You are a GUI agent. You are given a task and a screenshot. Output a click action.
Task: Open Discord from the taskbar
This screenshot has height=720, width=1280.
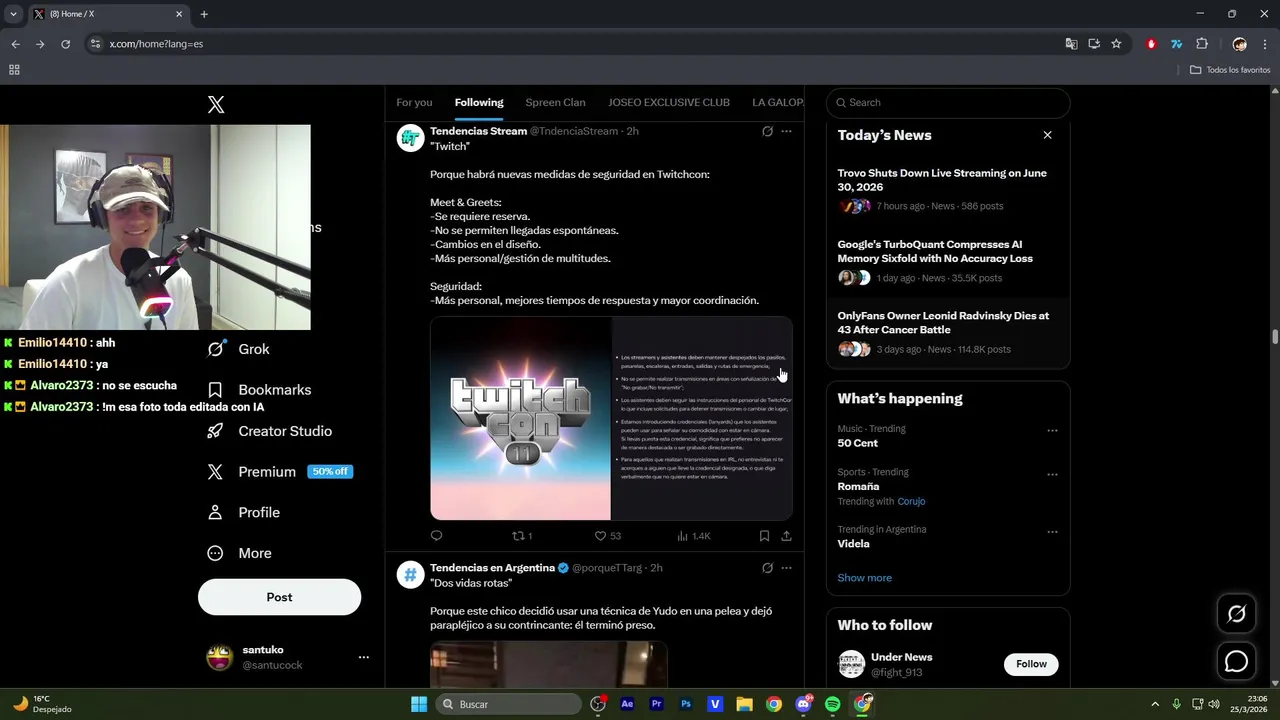tap(803, 704)
